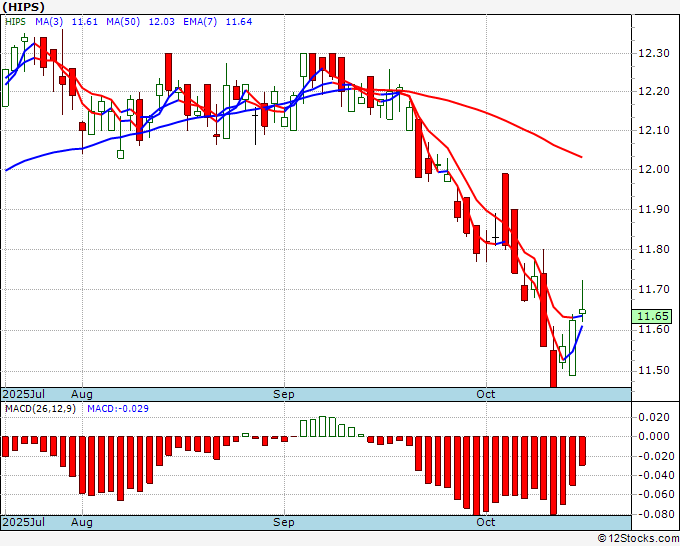The image size is (680, 546).
Task: Click the 11.60 price axis label
Action: (x=654, y=330)
